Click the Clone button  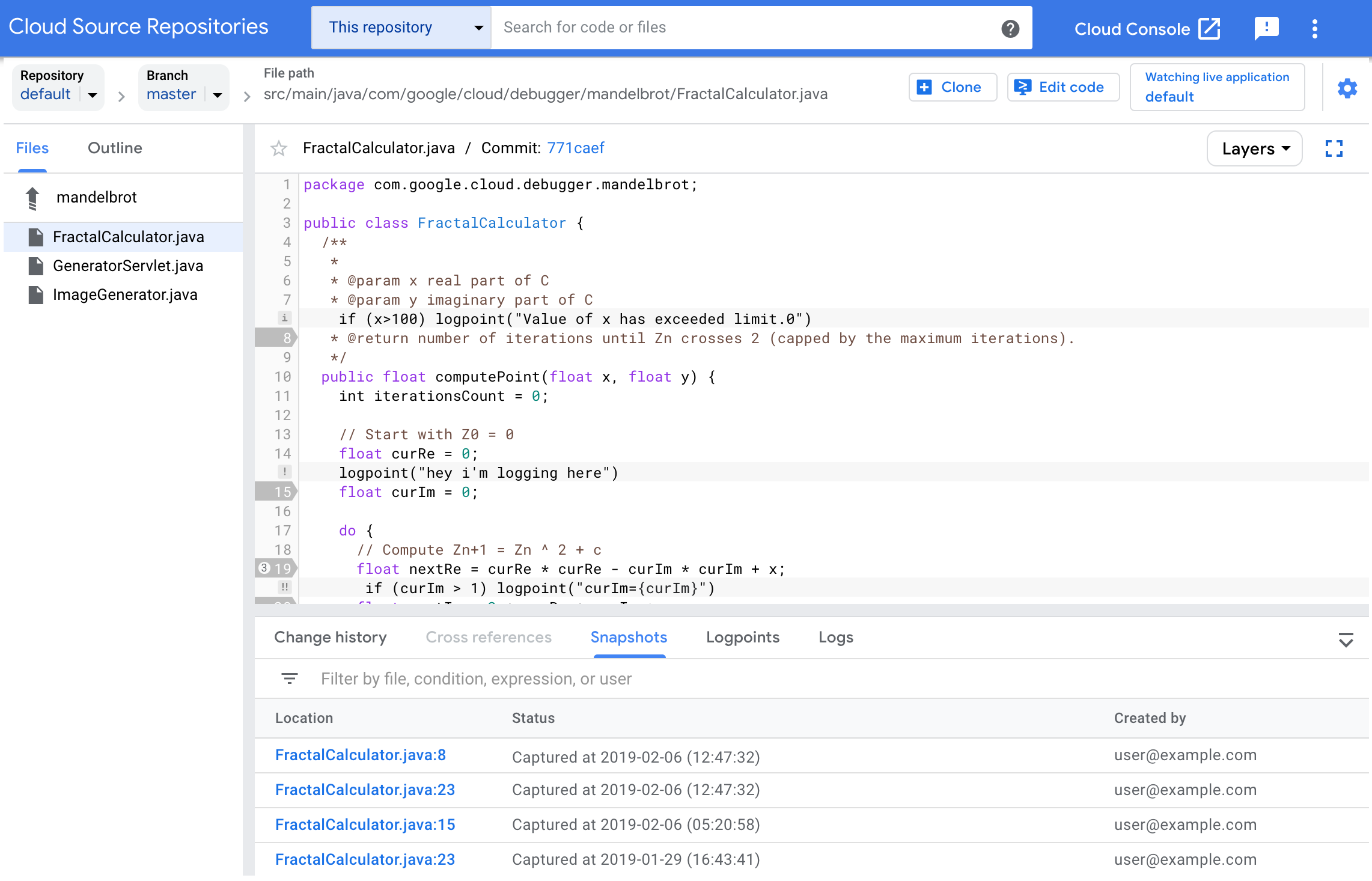(953, 87)
